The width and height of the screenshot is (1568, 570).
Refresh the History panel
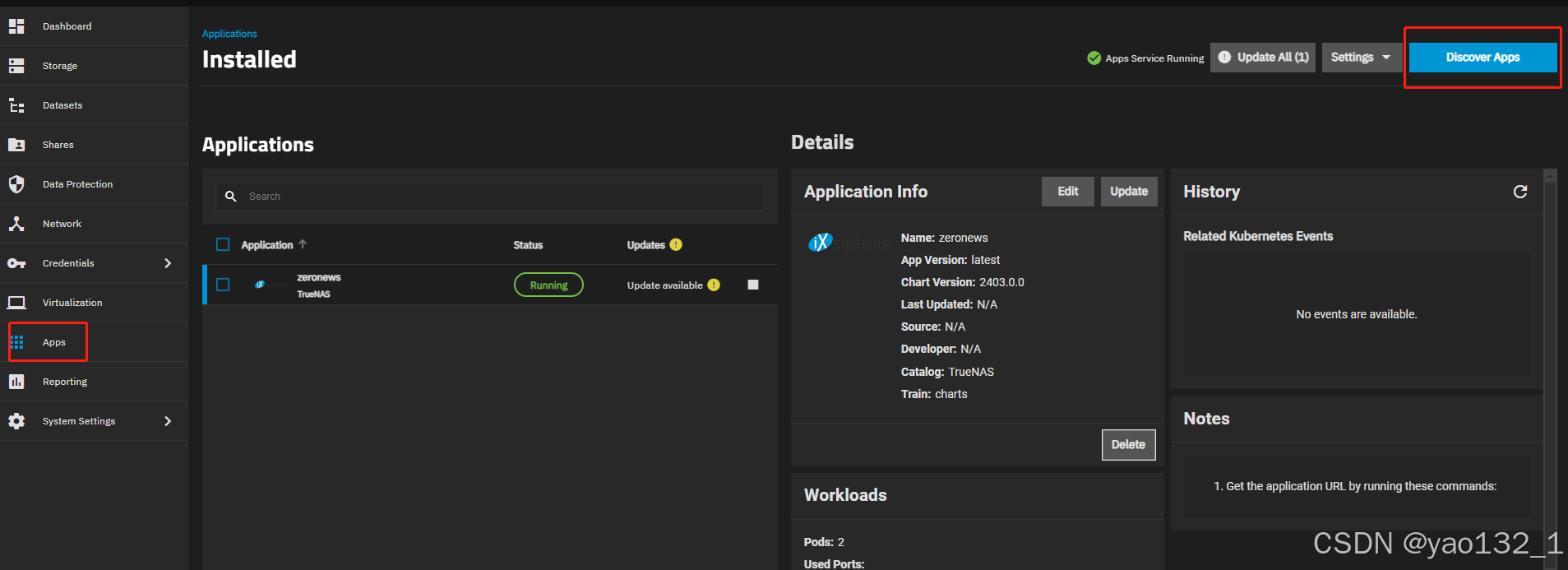tap(1520, 192)
